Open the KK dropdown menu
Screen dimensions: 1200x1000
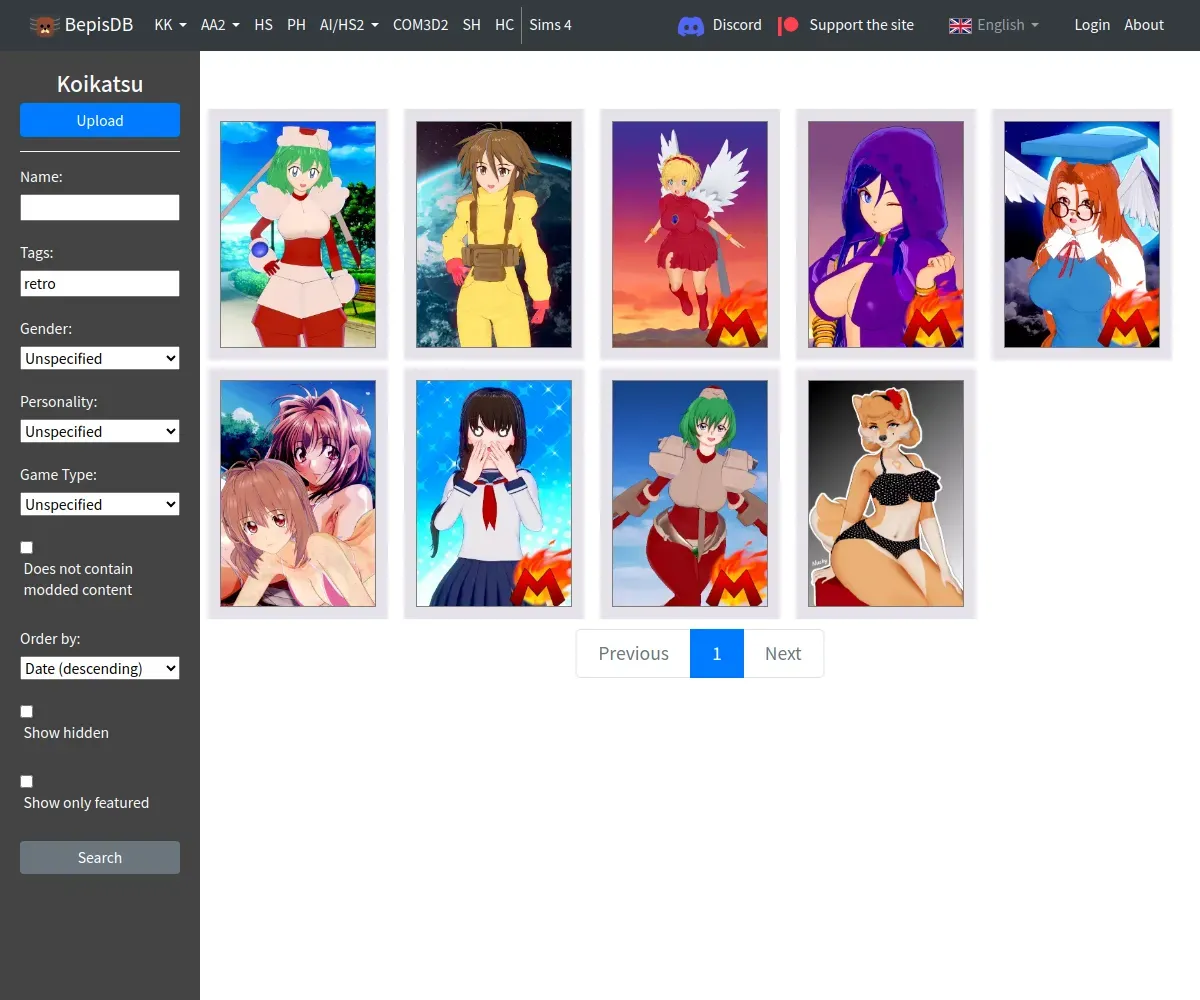point(170,25)
